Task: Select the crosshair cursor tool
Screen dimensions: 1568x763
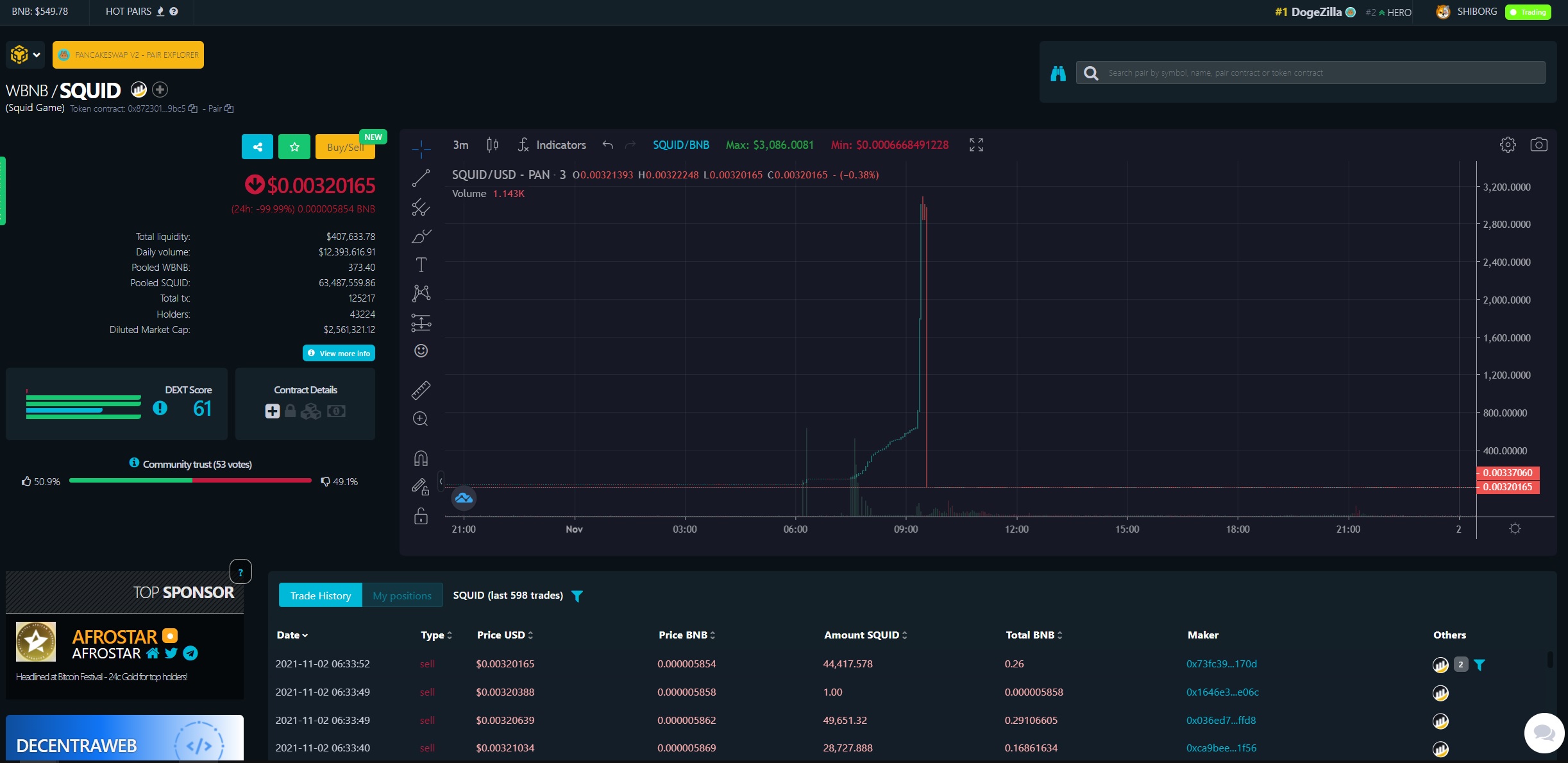Action: (421, 149)
